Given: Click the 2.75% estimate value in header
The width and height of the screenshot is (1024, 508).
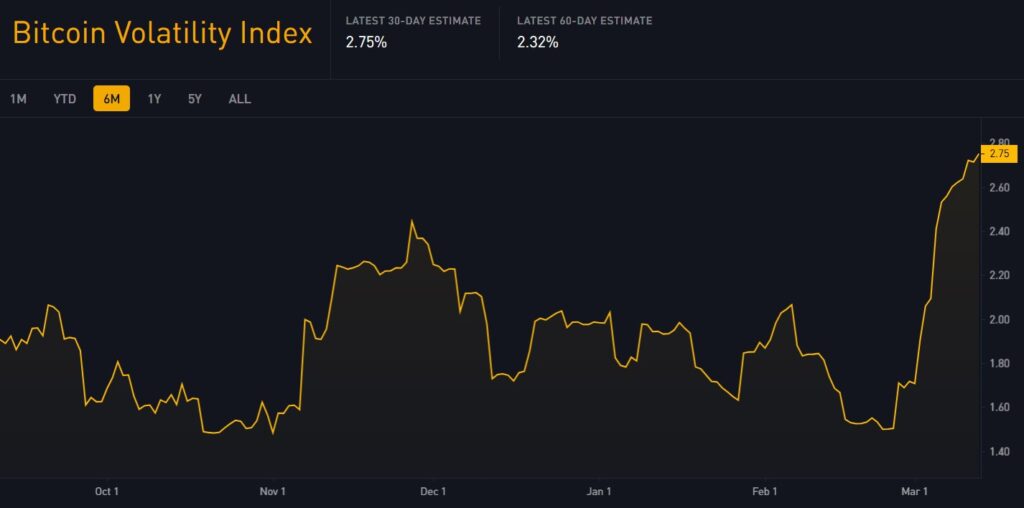Looking at the screenshot, I should (366, 43).
